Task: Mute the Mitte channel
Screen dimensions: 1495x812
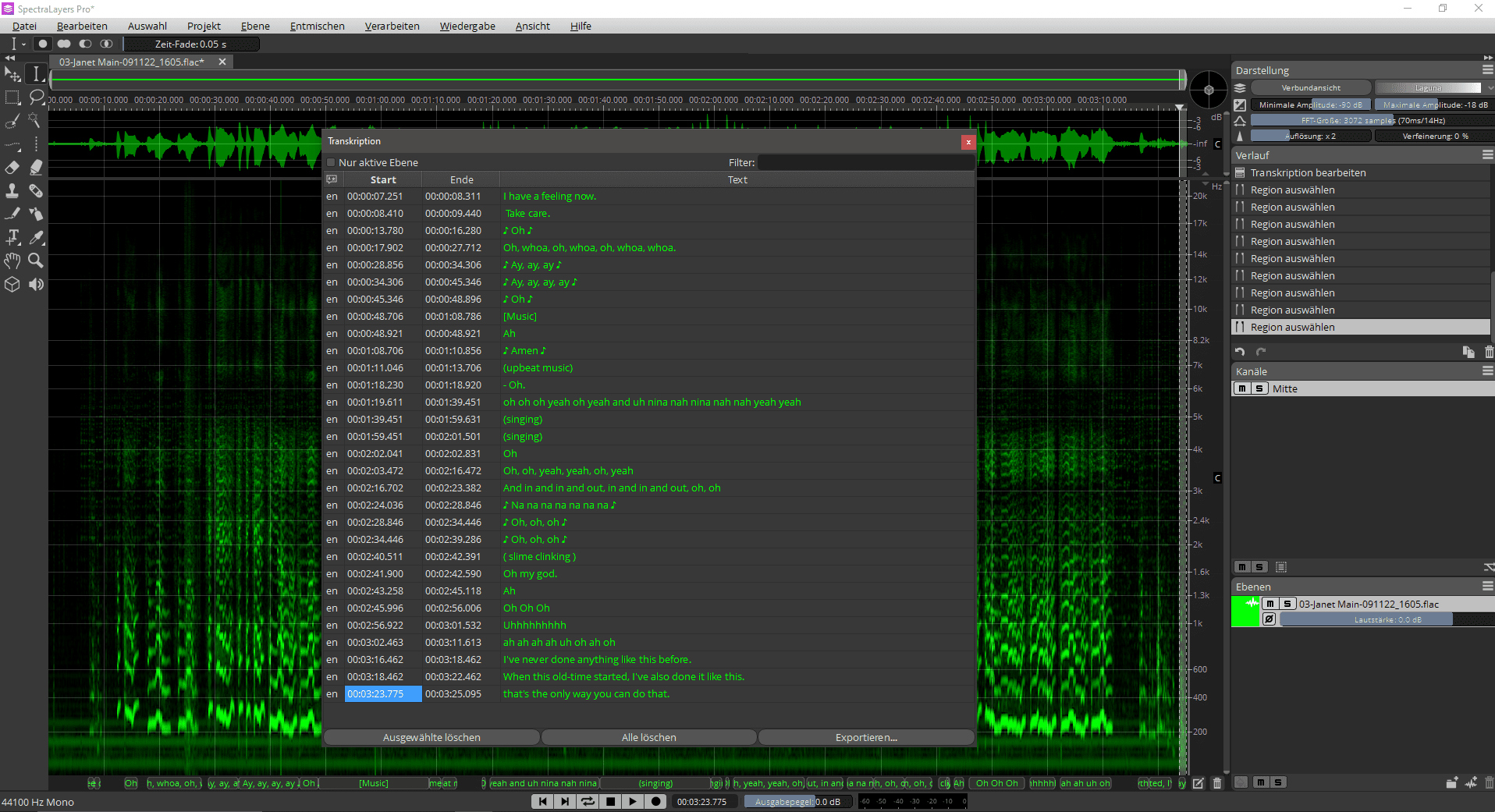Action: point(1241,388)
